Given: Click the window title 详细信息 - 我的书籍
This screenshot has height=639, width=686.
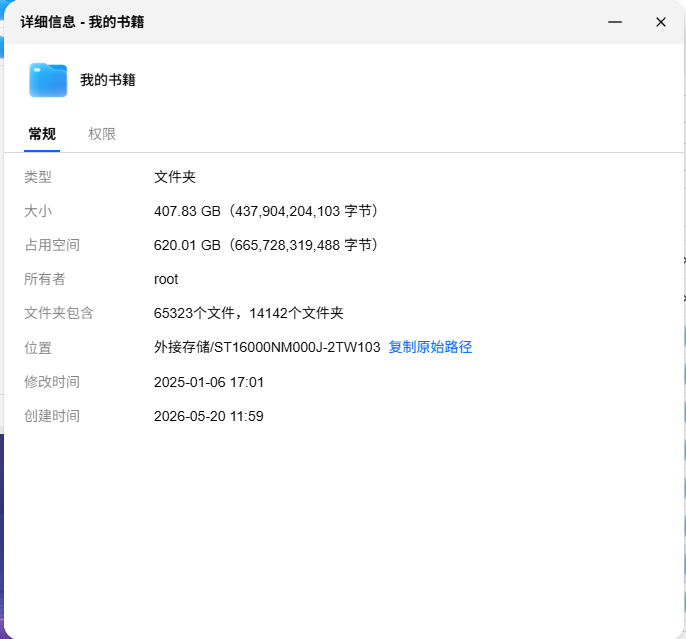Looking at the screenshot, I should click(82, 22).
